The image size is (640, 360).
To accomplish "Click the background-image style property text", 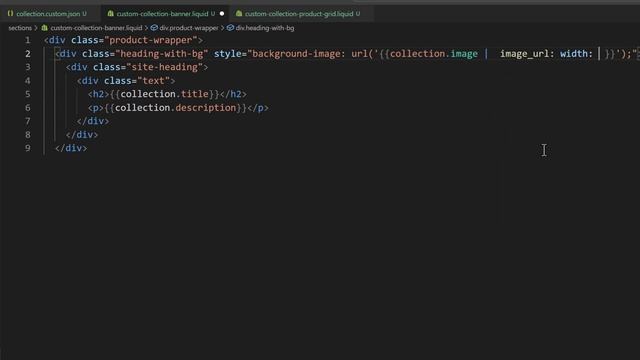I will (x=296, y=53).
